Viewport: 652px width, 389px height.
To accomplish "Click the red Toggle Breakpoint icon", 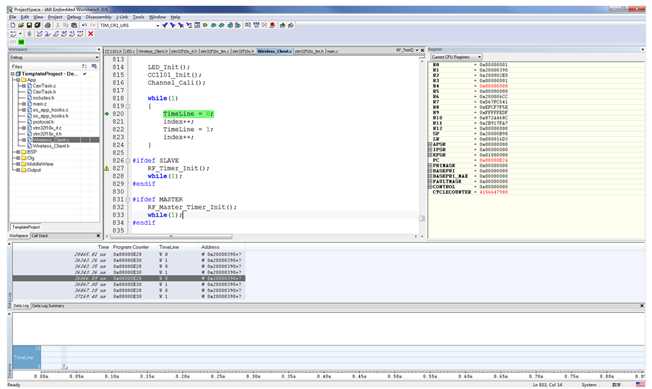I will pyautogui.click(x=272, y=25).
